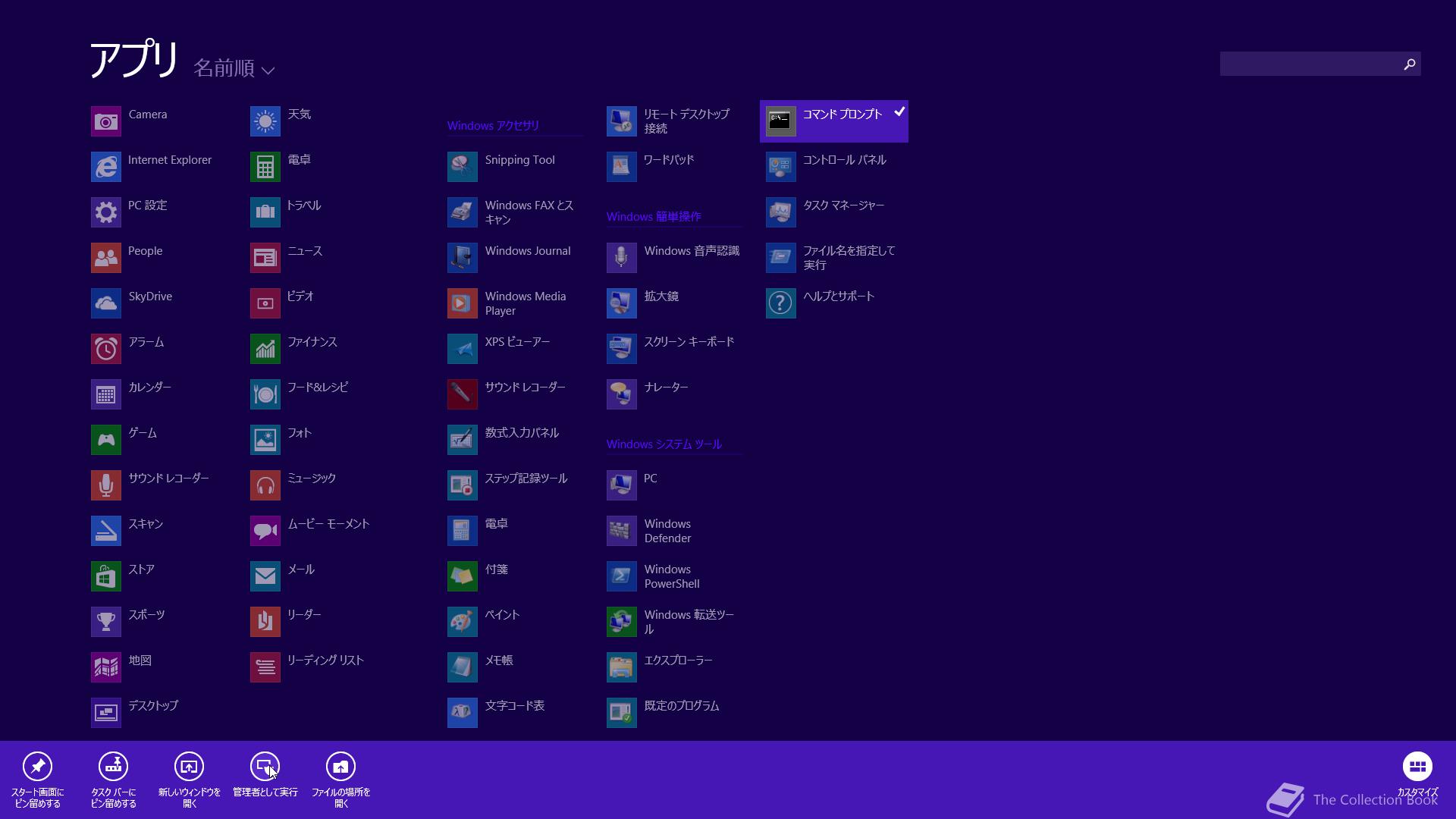Open the Camera app icon
The image size is (1456, 819).
tap(106, 121)
